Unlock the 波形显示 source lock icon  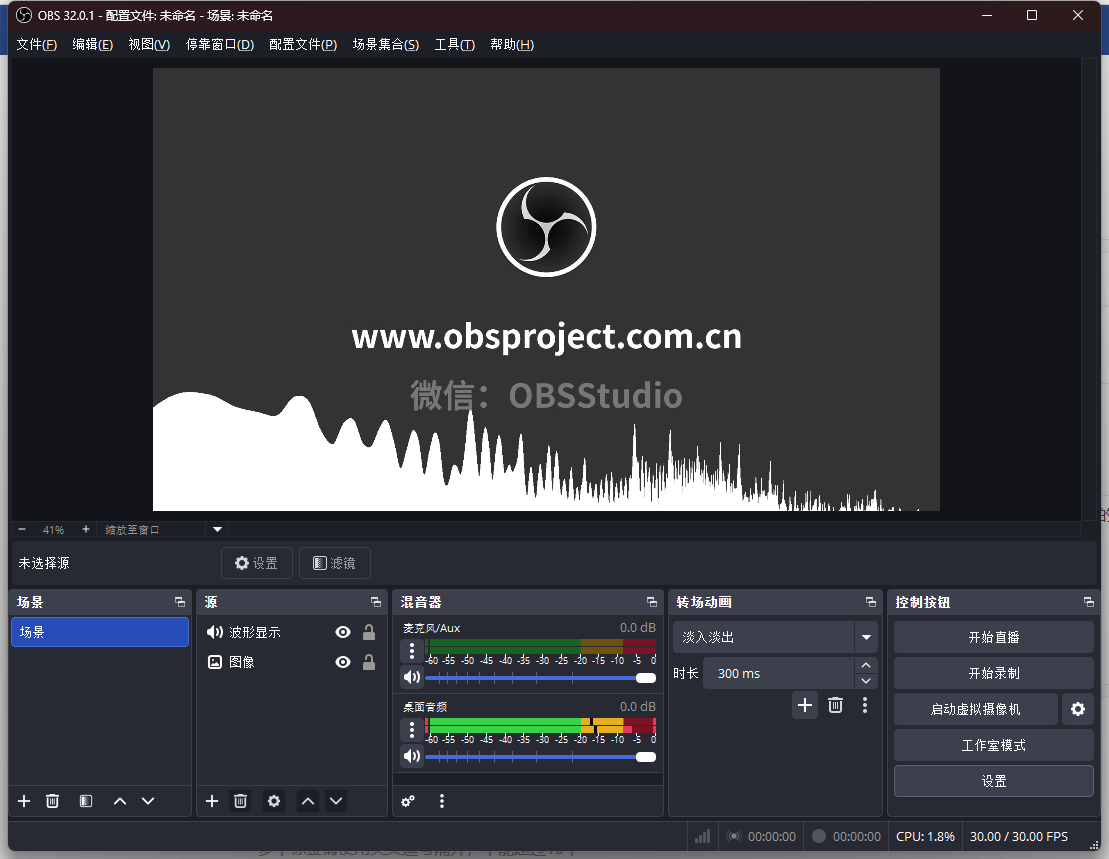[369, 632]
